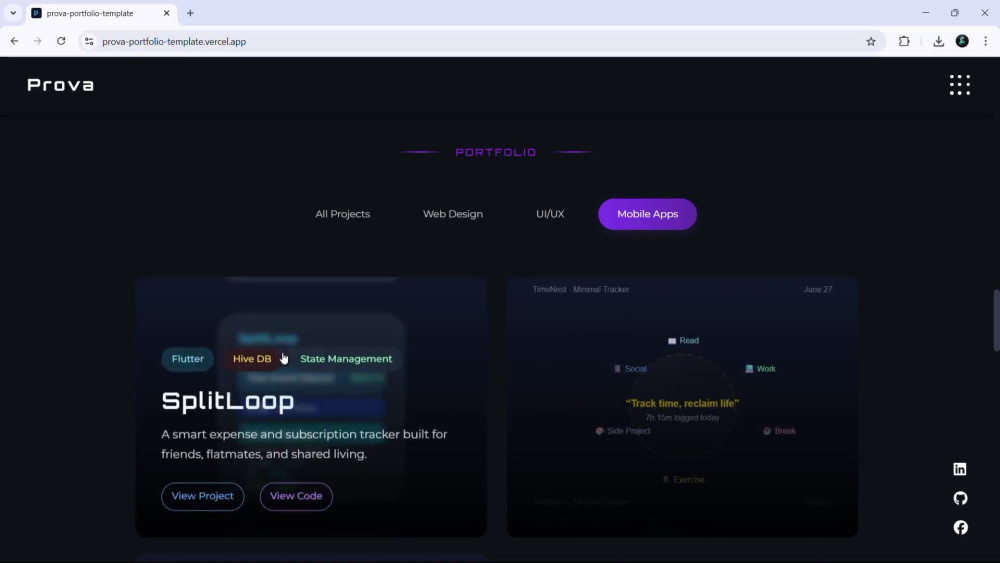Viewport: 1000px width, 563px height.
Task: Bookmark this page with the star
Action: [871, 41]
